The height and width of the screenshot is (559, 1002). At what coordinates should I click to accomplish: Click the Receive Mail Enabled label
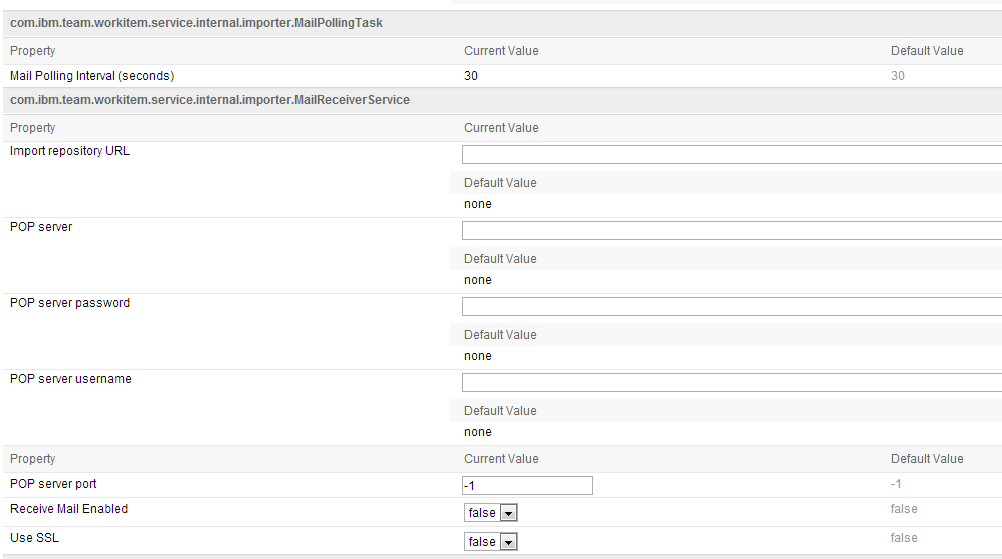tap(69, 509)
